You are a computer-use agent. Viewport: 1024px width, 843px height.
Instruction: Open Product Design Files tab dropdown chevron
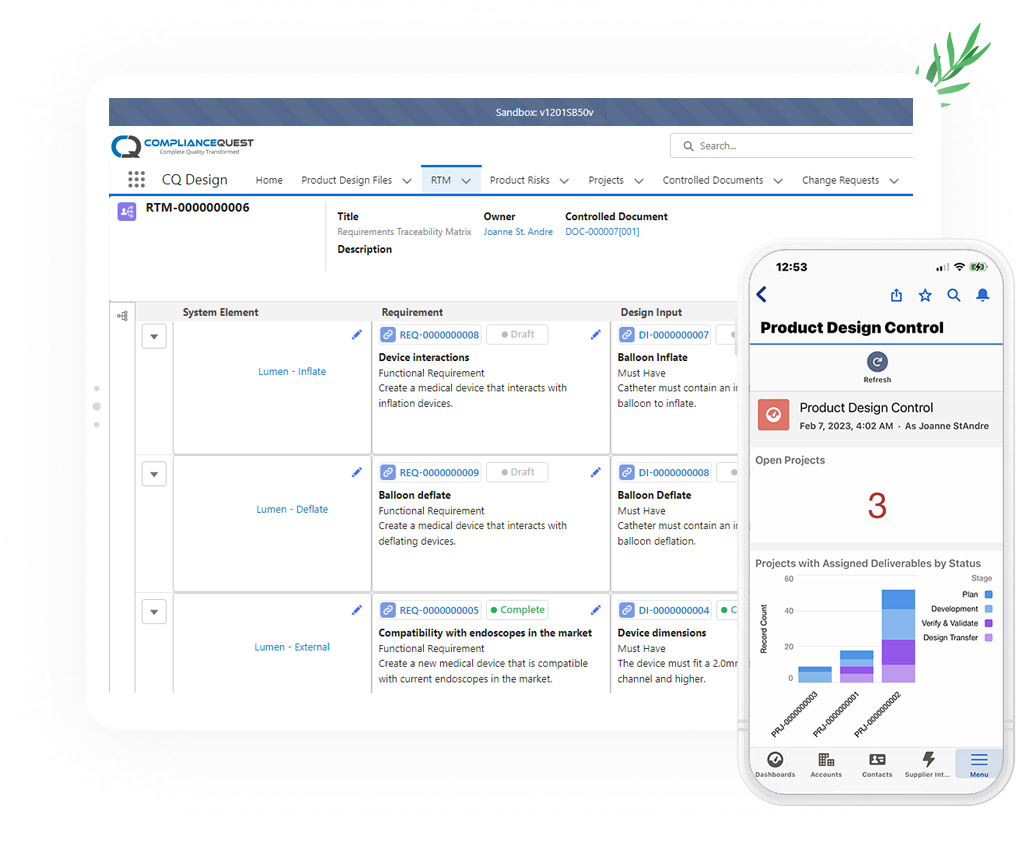(x=407, y=181)
